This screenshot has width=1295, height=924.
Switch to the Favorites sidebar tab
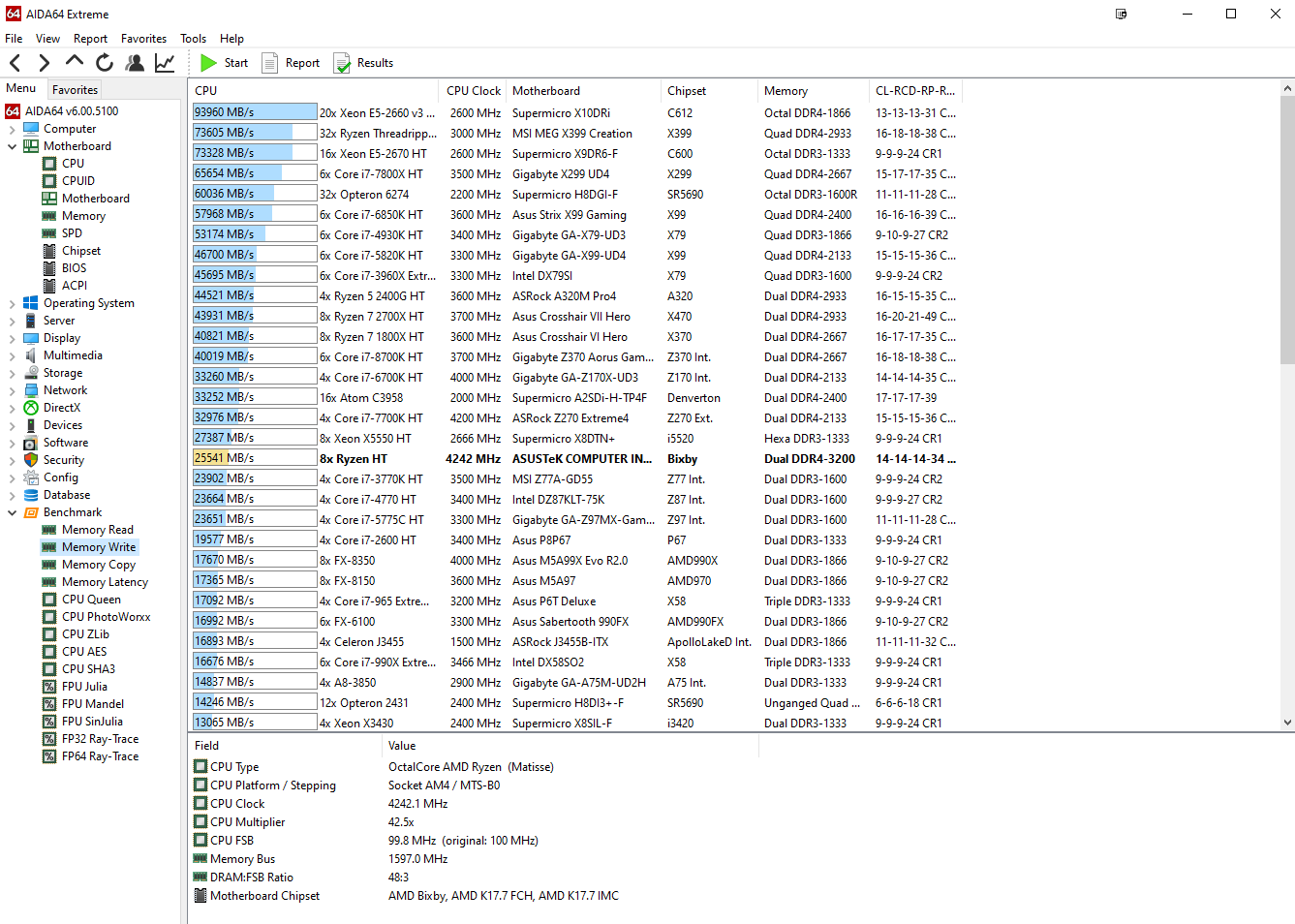[75, 89]
